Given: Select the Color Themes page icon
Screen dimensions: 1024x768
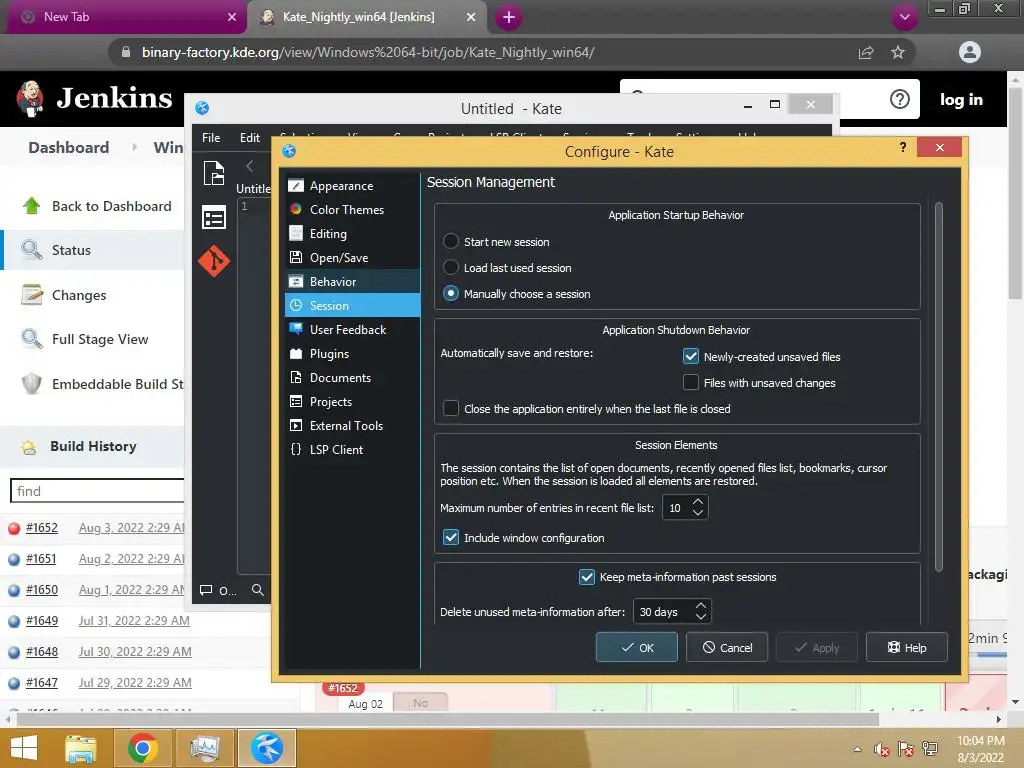Looking at the screenshot, I should tap(296, 210).
